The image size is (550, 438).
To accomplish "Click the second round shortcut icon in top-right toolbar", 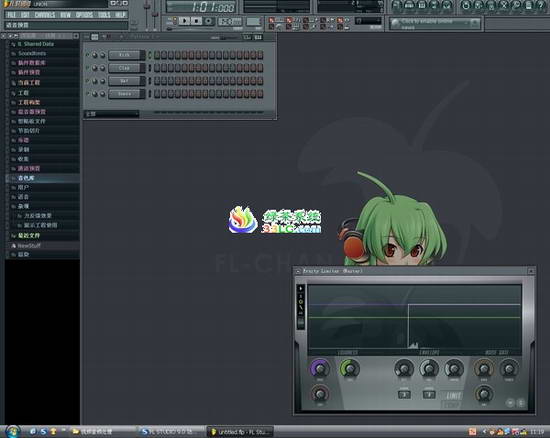I will (409, 5).
